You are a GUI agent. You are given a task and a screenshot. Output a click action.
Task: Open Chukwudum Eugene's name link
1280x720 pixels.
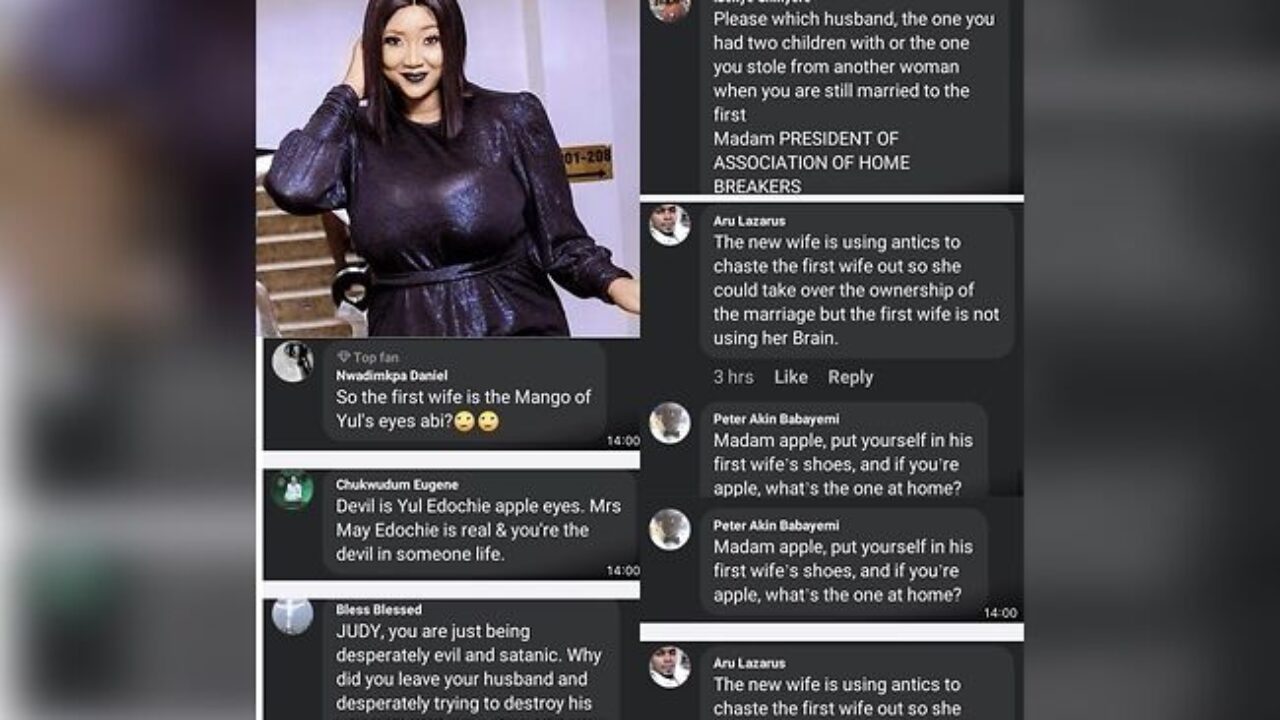point(397,485)
